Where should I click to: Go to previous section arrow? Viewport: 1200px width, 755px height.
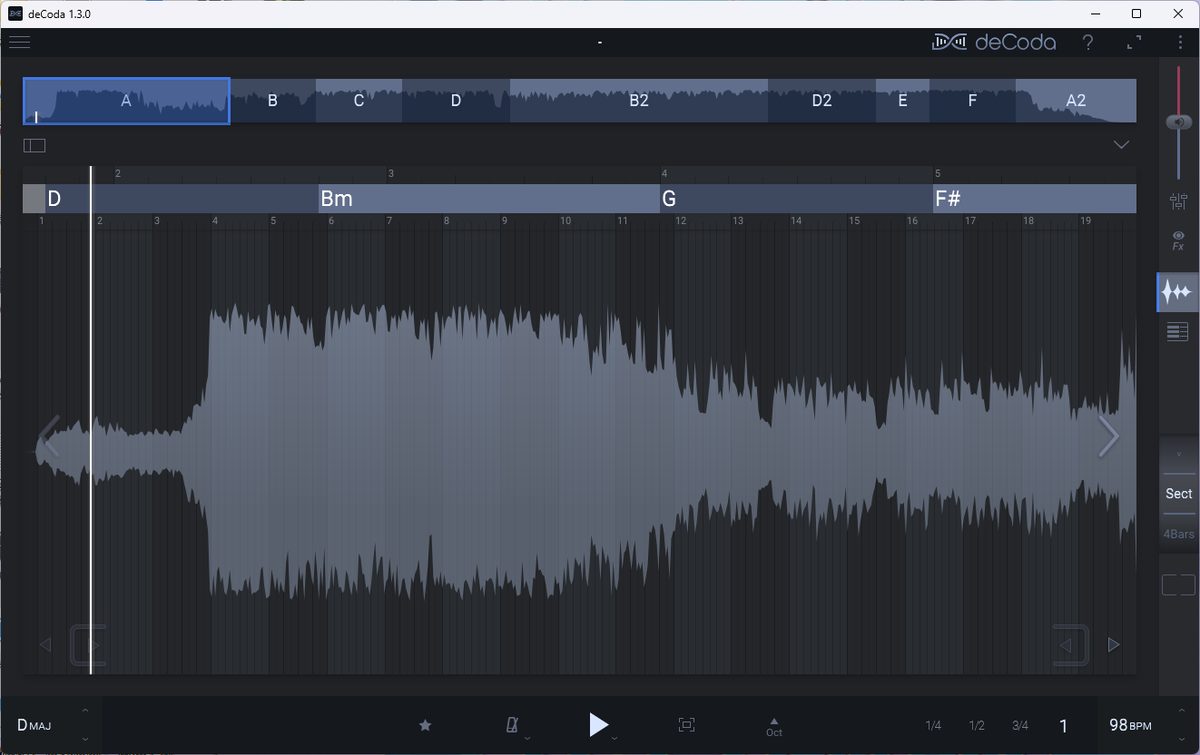click(x=48, y=437)
